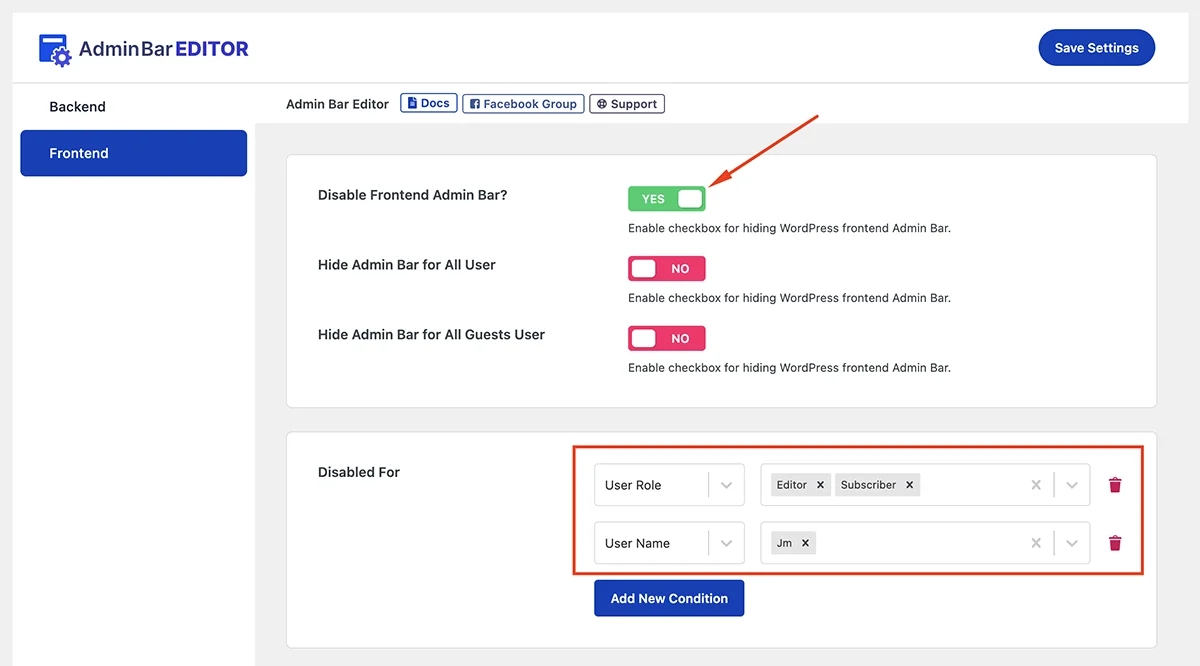The height and width of the screenshot is (666, 1200).
Task: Remove the Jm user tag
Action: coord(805,542)
